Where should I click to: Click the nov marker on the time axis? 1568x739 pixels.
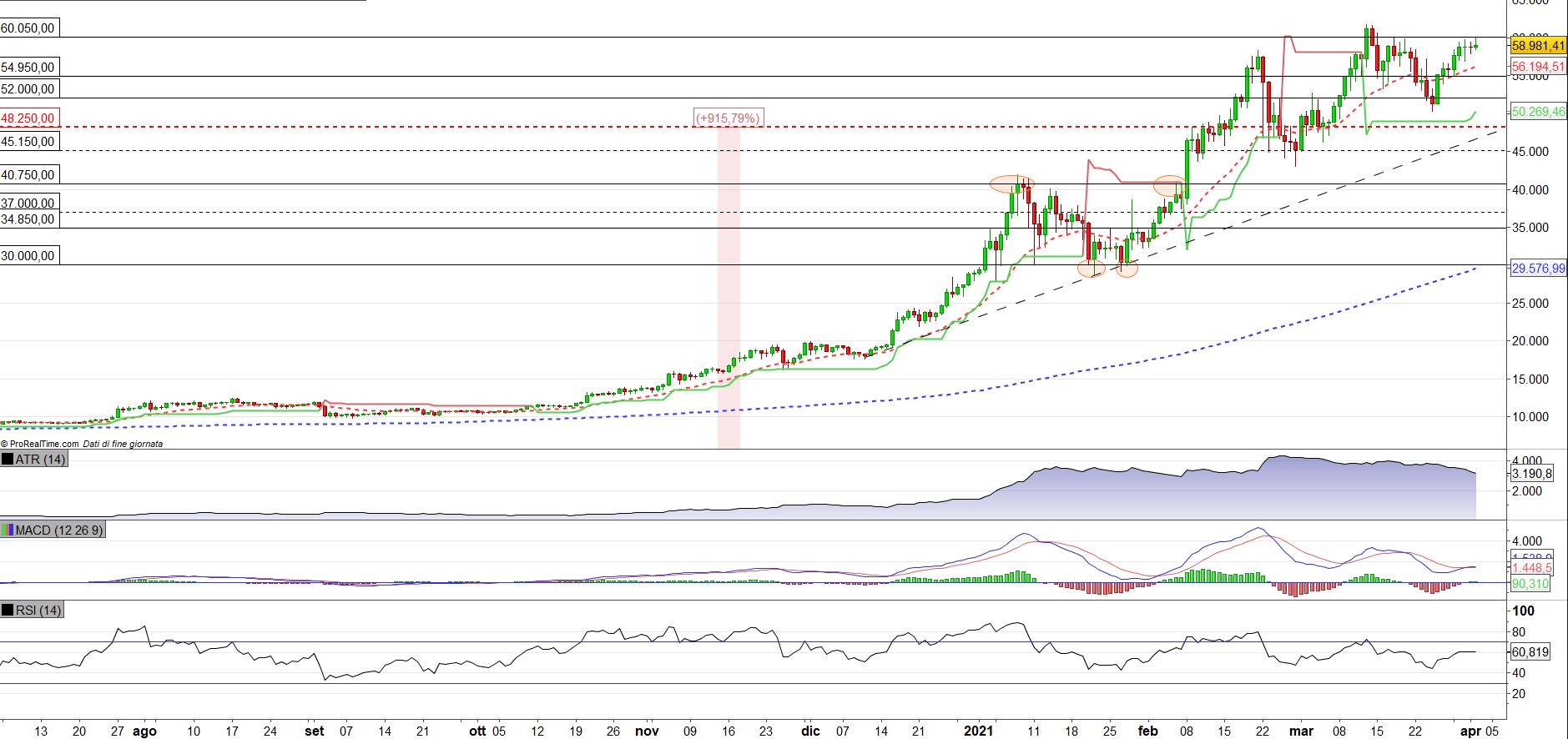click(x=648, y=731)
